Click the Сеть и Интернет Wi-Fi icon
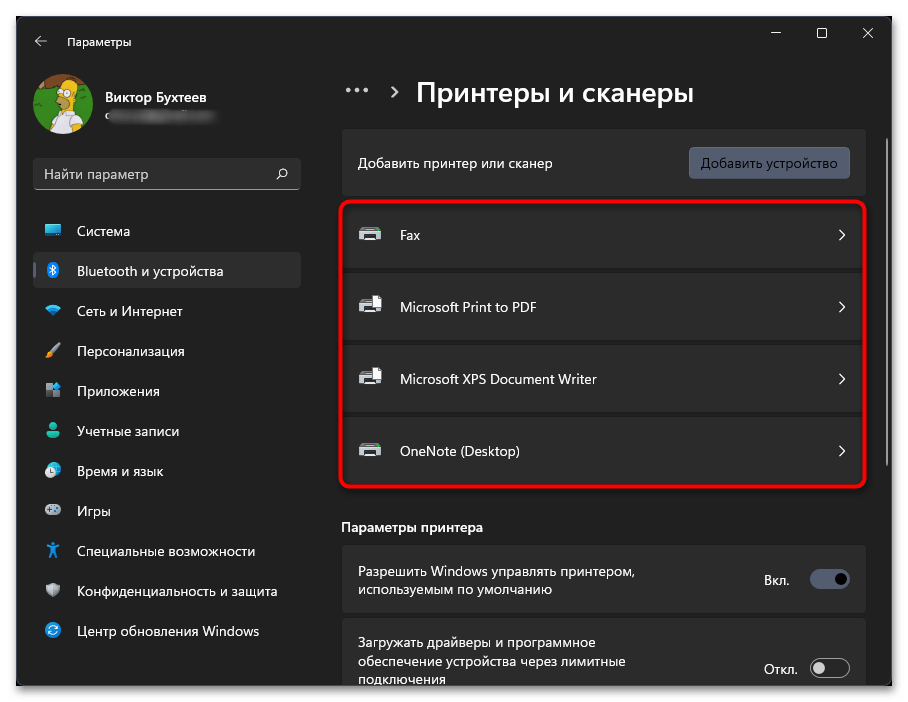908x702 pixels. point(53,310)
